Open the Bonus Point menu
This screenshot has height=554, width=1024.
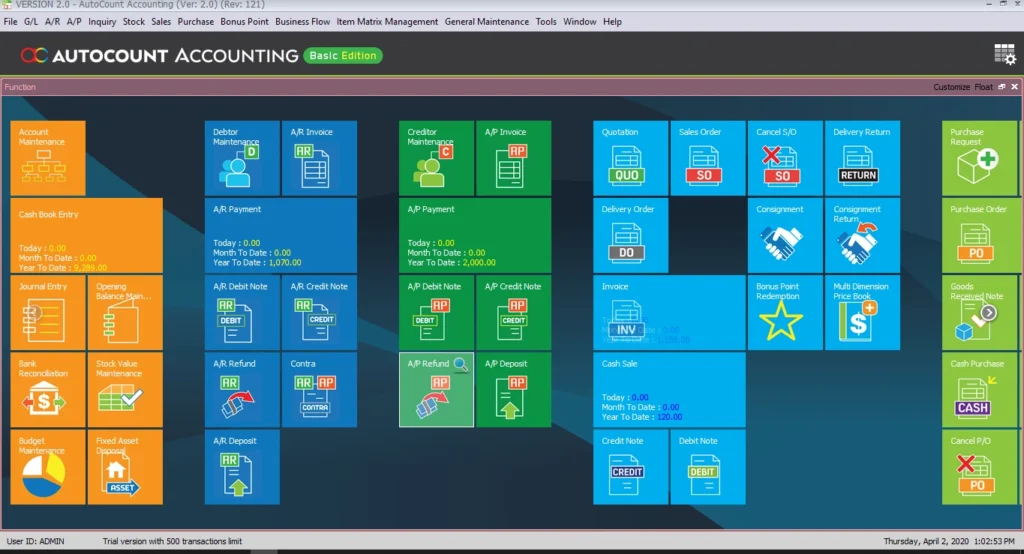pyautogui.click(x=244, y=22)
